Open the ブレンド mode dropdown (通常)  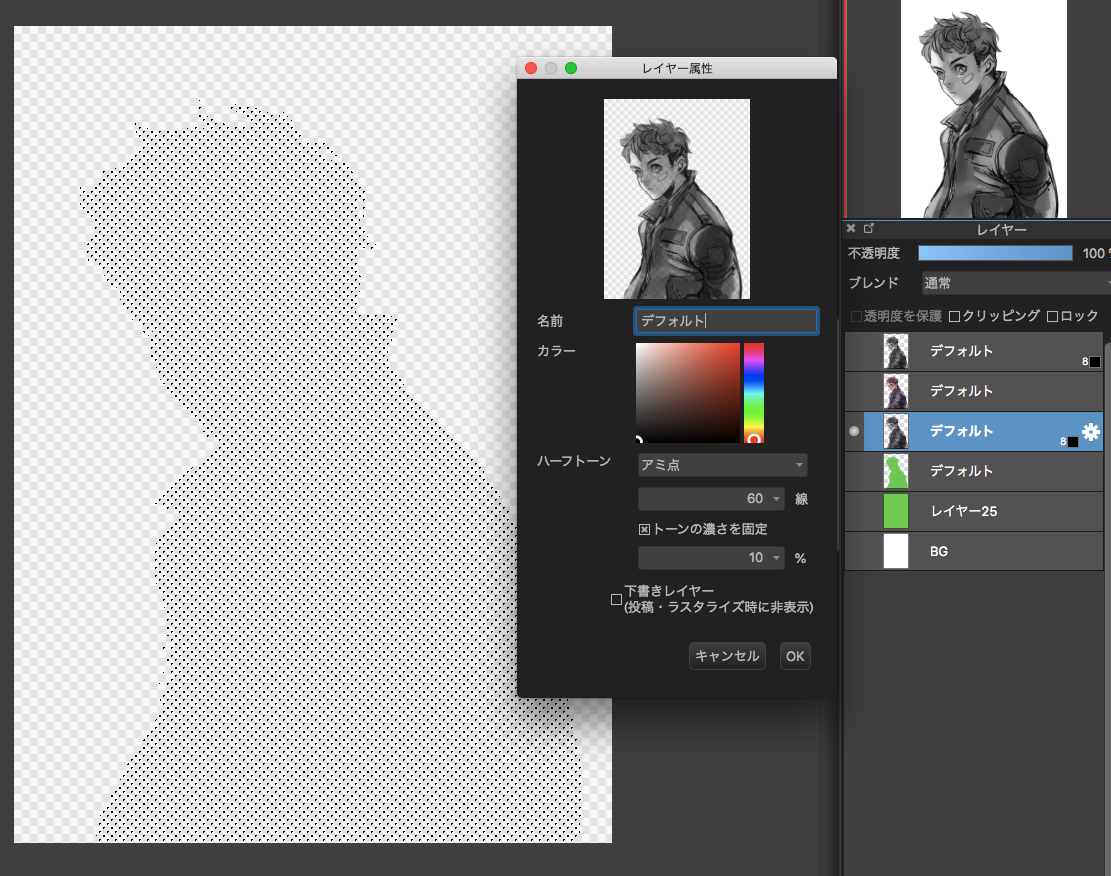coord(1013,283)
